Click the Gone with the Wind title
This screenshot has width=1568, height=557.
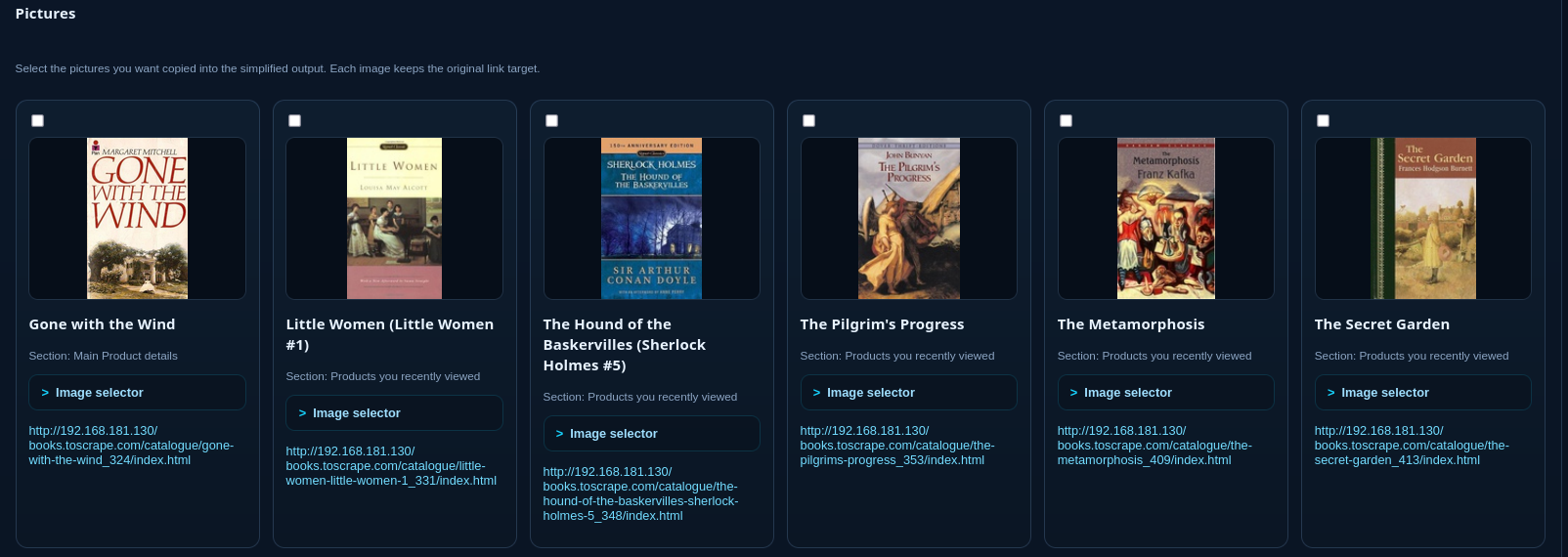tap(102, 324)
